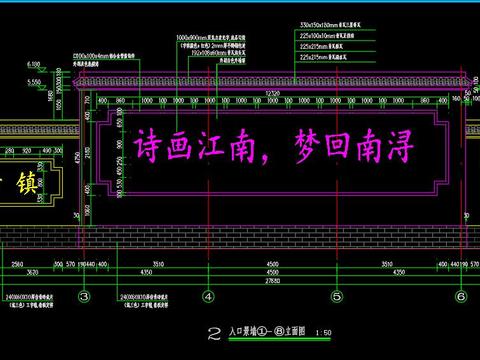Select the overall dimension 27880
This screenshot has width=480, height=360.
(273, 281)
